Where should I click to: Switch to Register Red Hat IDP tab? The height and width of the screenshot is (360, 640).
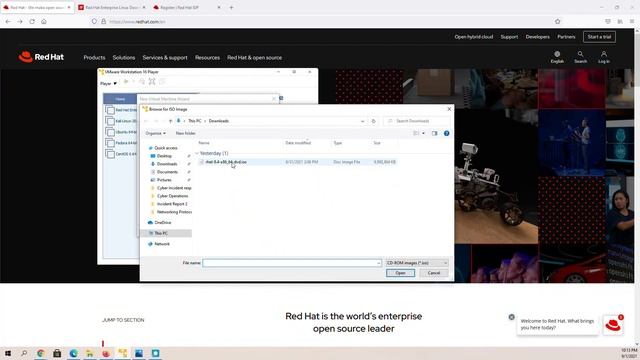point(186,7)
